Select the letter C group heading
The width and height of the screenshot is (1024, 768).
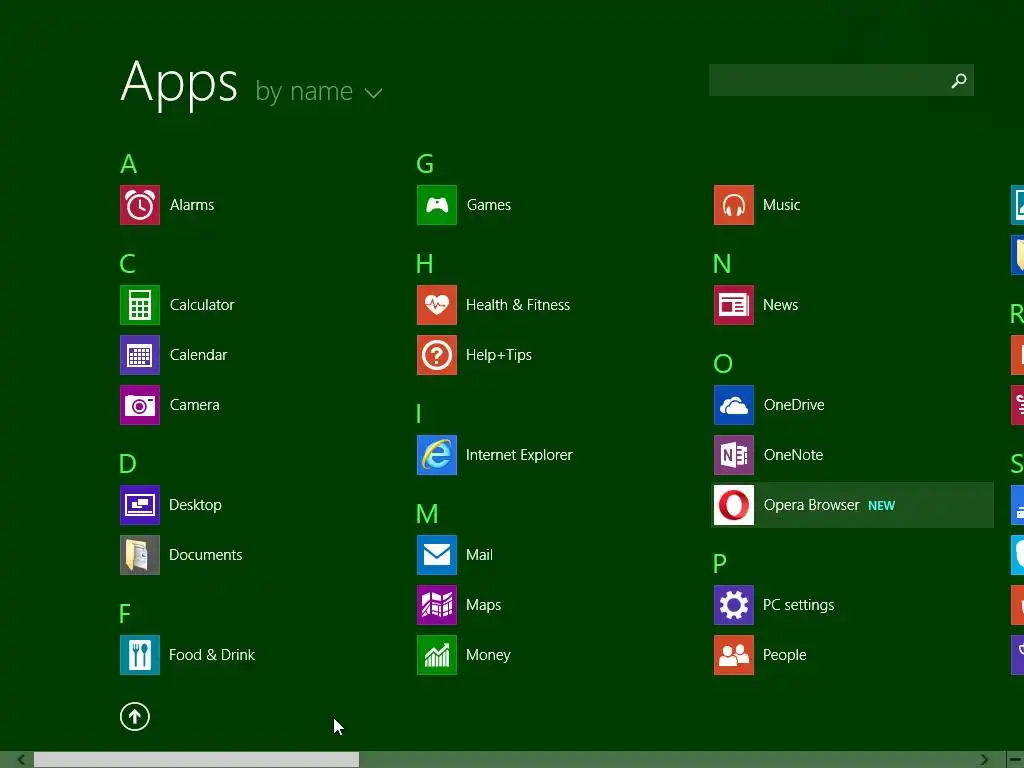[128, 264]
